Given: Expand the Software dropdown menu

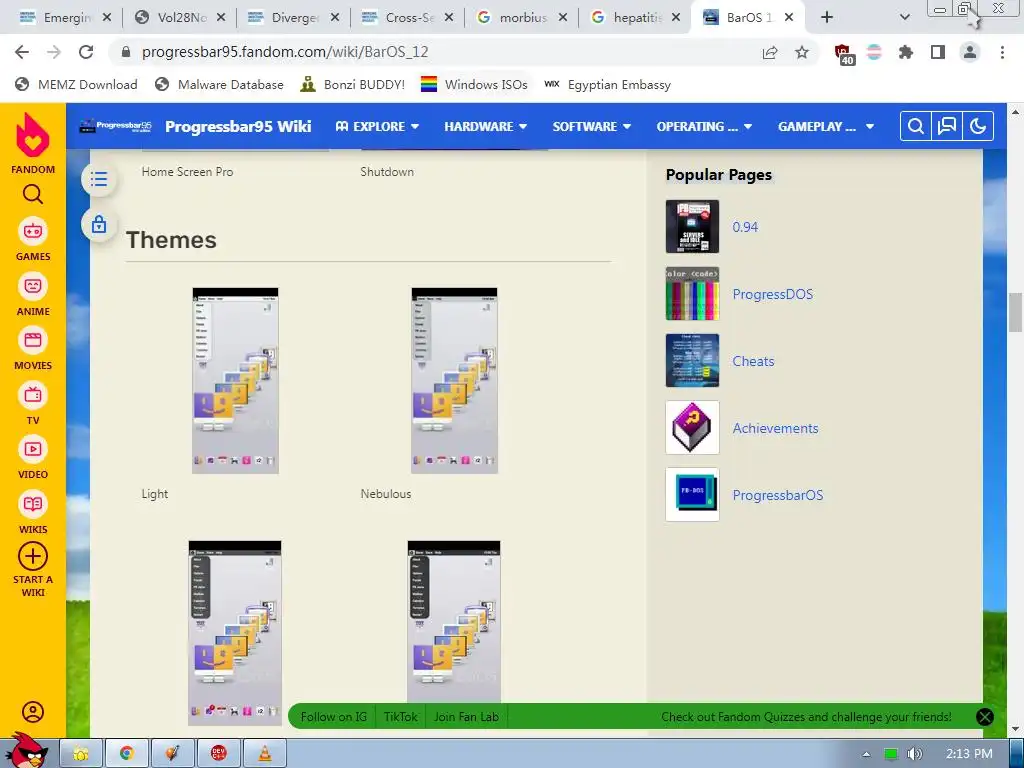Looking at the screenshot, I should pyautogui.click(x=592, y=126).
